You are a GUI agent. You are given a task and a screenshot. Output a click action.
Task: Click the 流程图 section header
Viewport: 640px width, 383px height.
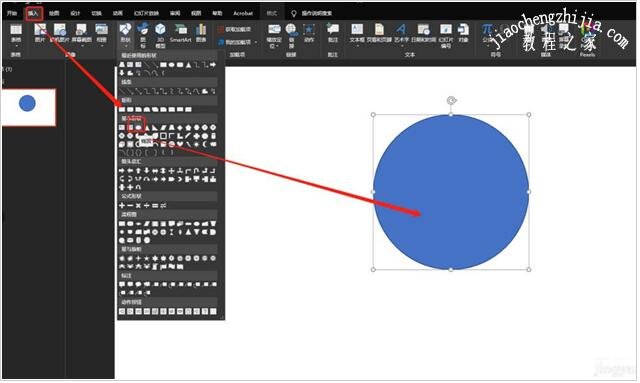168,214
